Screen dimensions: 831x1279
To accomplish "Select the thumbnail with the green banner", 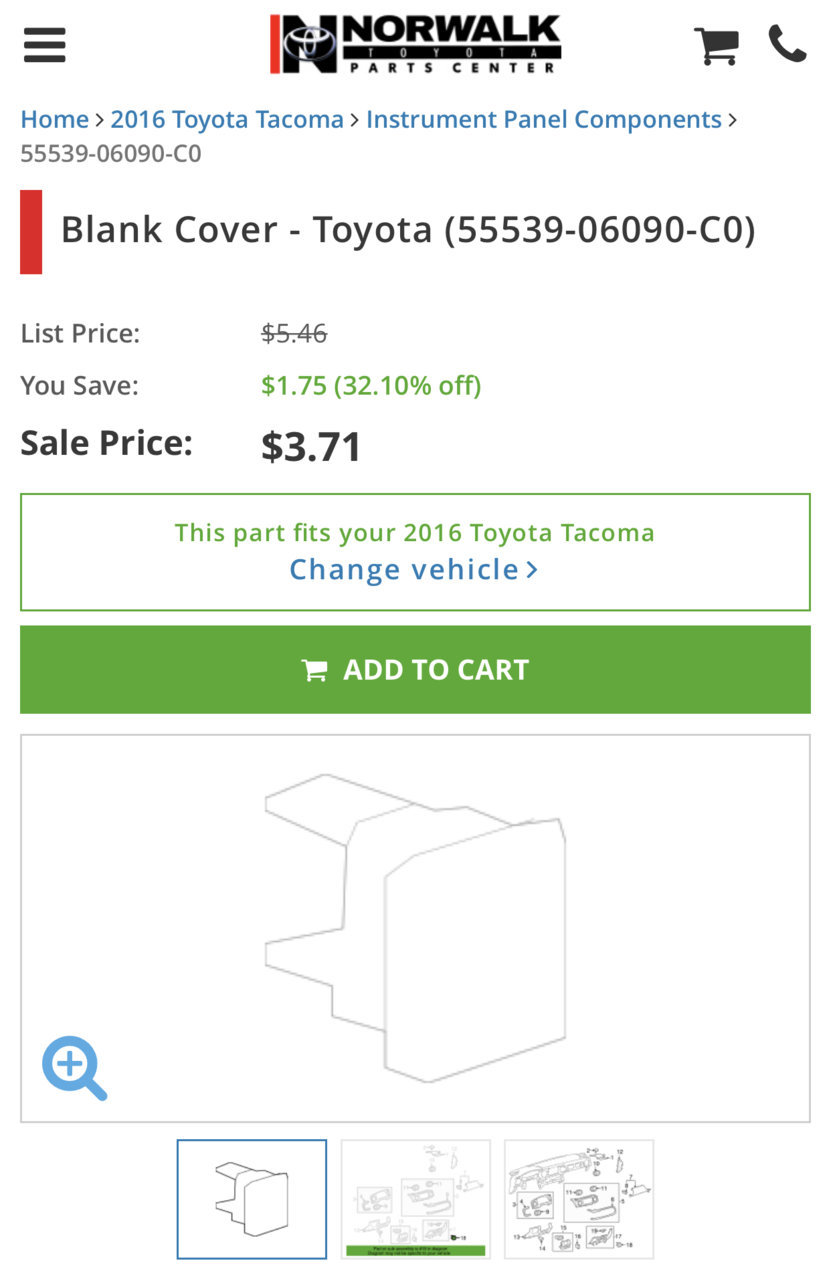I will pyautogui.click(x=416, y=1199).
